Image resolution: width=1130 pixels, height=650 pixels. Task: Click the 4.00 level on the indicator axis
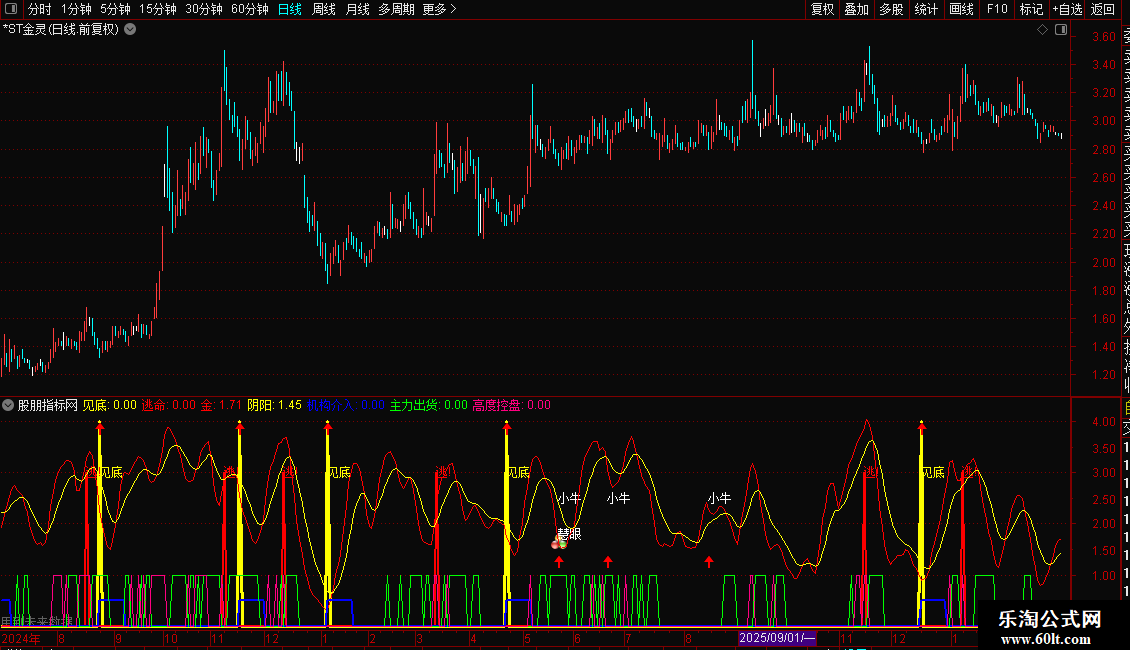1103,422
